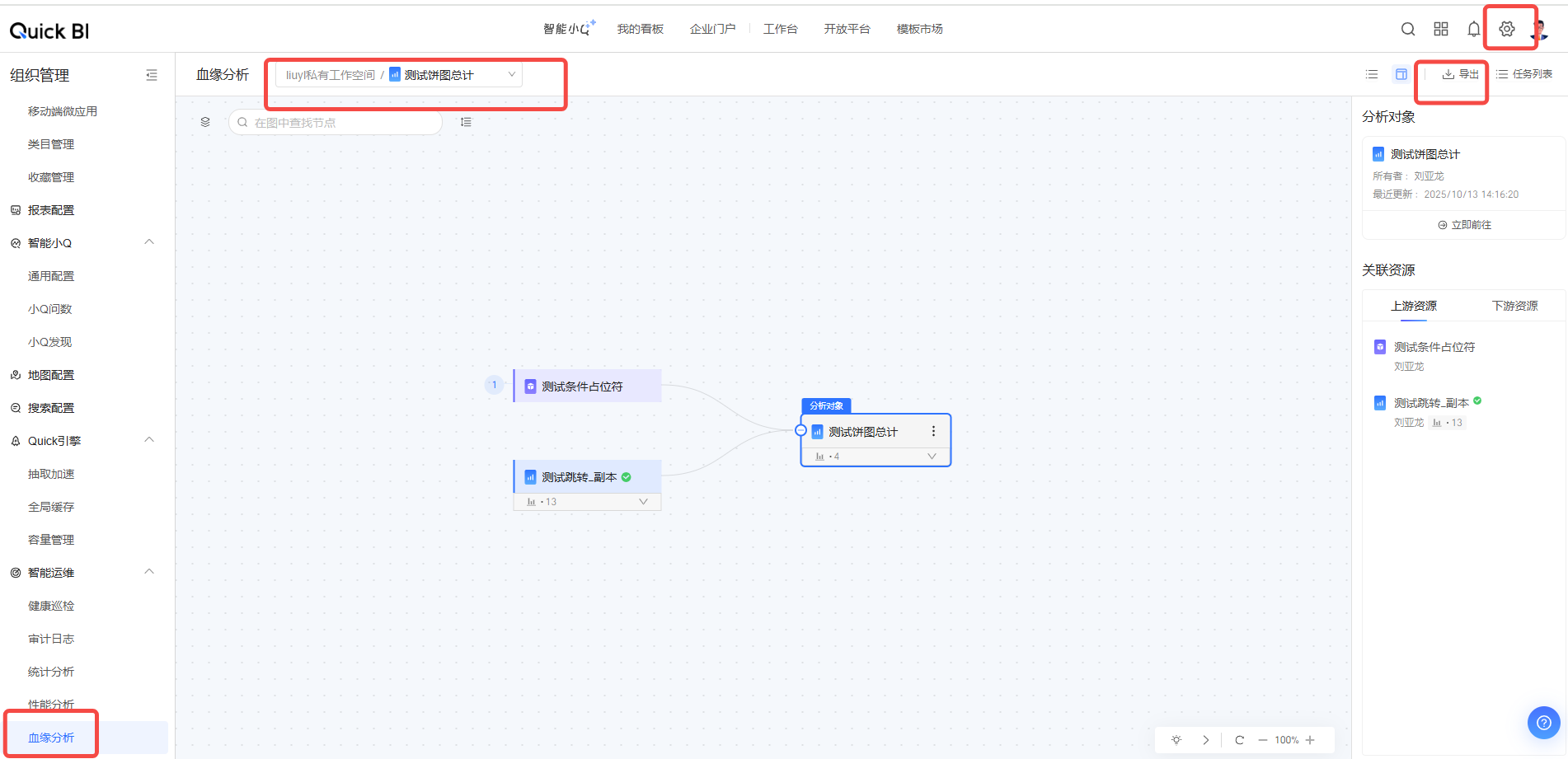Open the settings gear icon
This screenshot has height=759, width=1568.
click(1506, 29)
